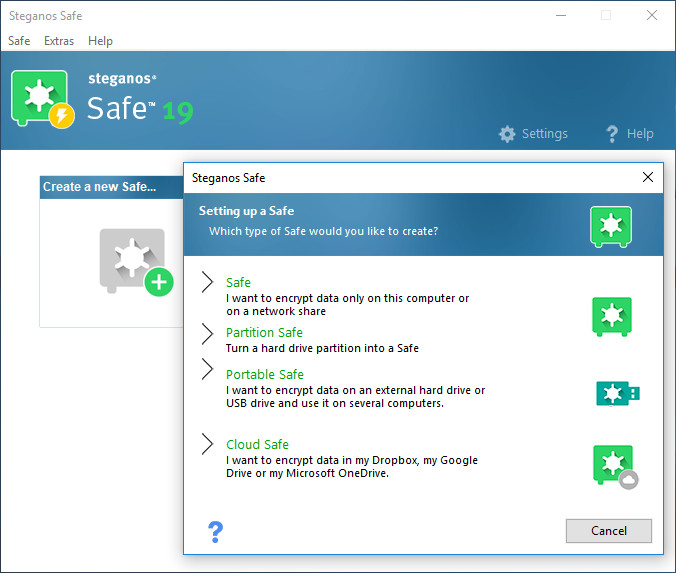Click 'Which type of Safe would you like to create?'
The image size is (676, 573).
(x=323, y=231)
